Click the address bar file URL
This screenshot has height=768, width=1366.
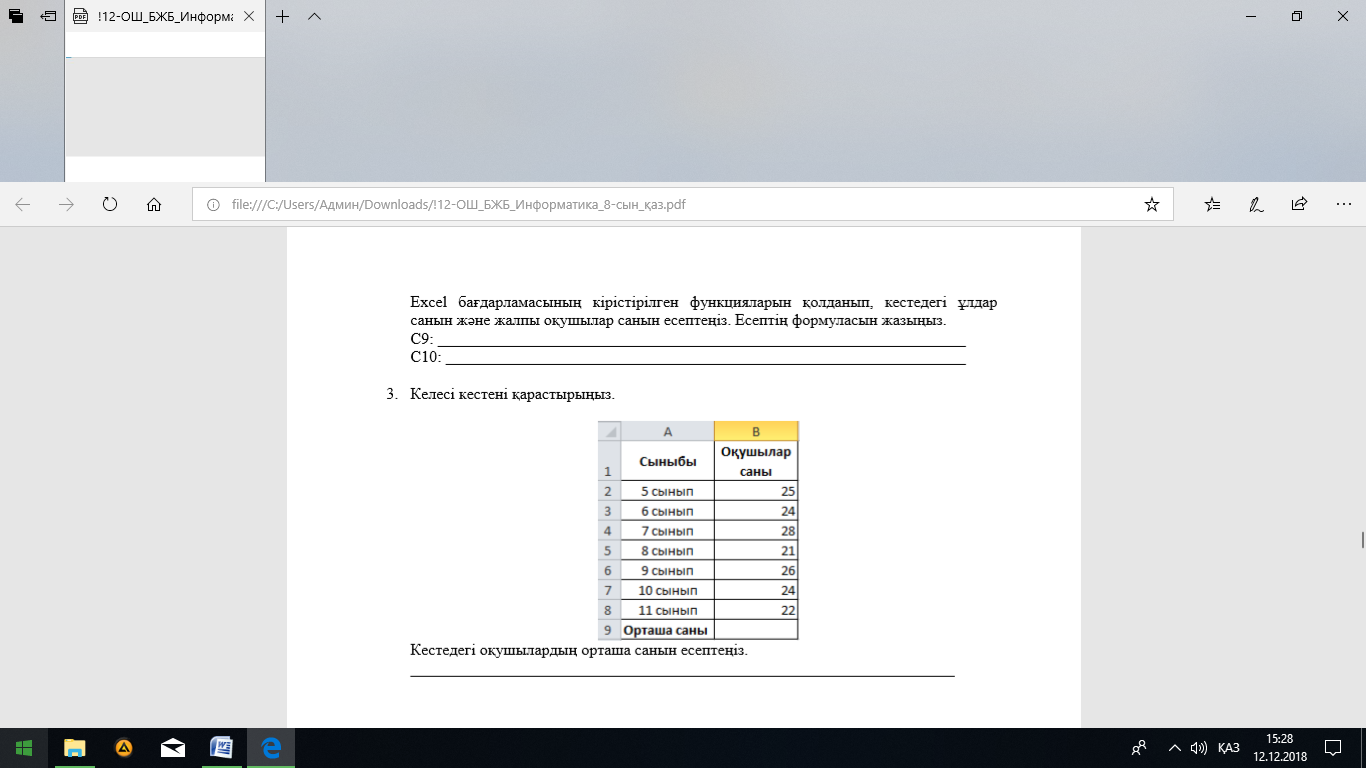(x=459, y=205)
